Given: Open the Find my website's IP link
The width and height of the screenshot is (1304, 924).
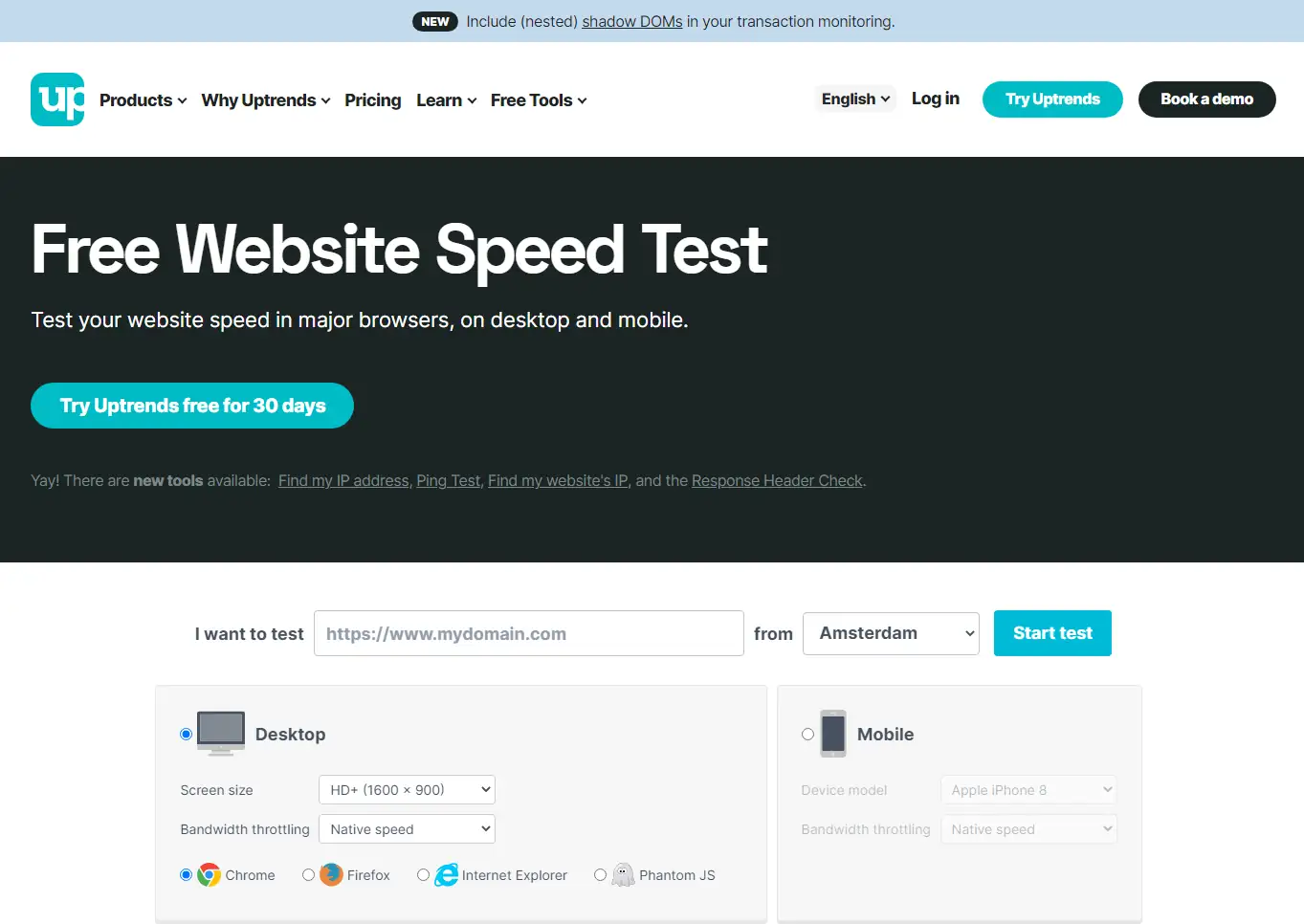Looking at the screenshot, I should [x=558, y=480].
